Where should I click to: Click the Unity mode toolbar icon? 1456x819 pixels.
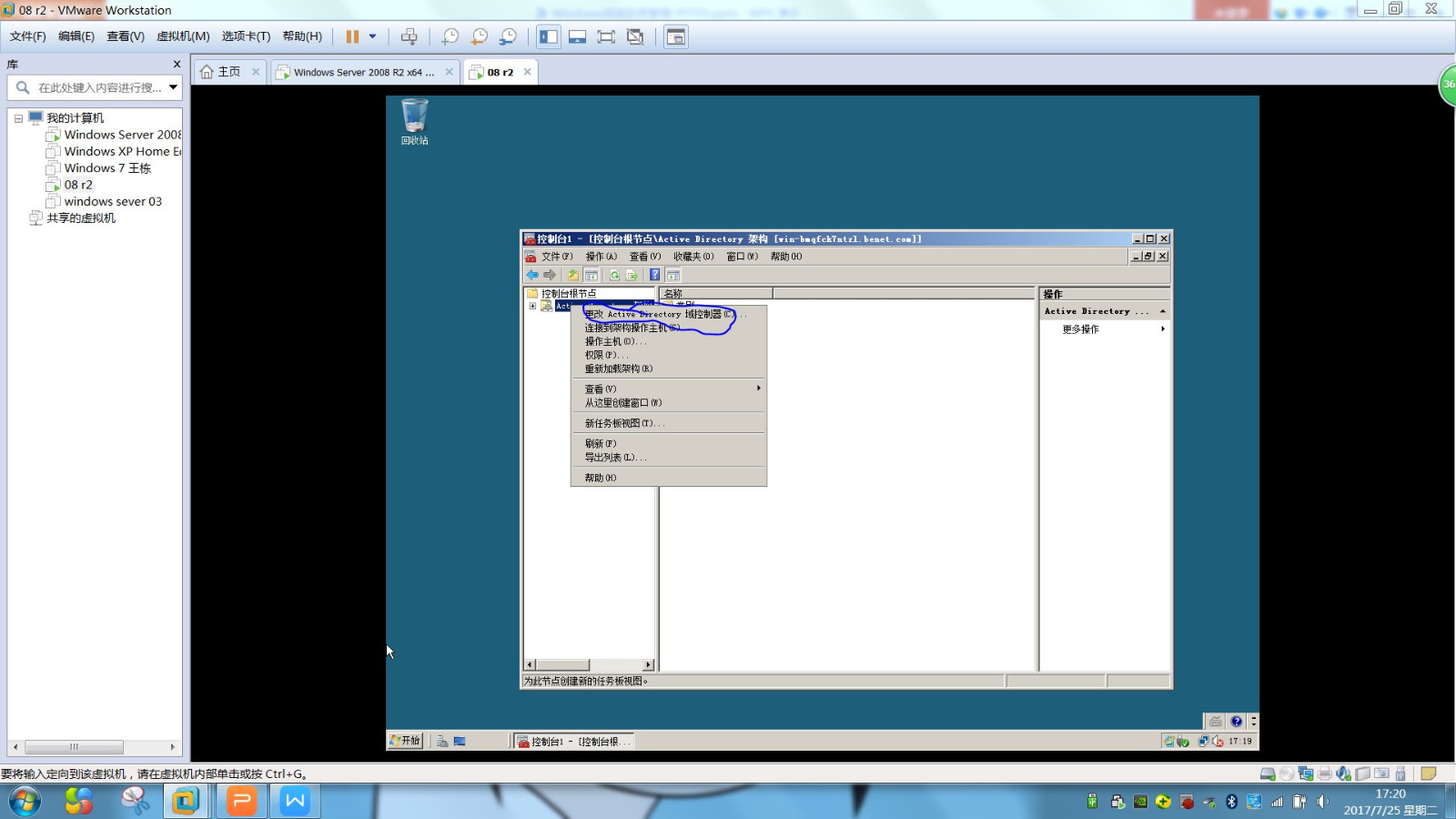pos(635,36)
